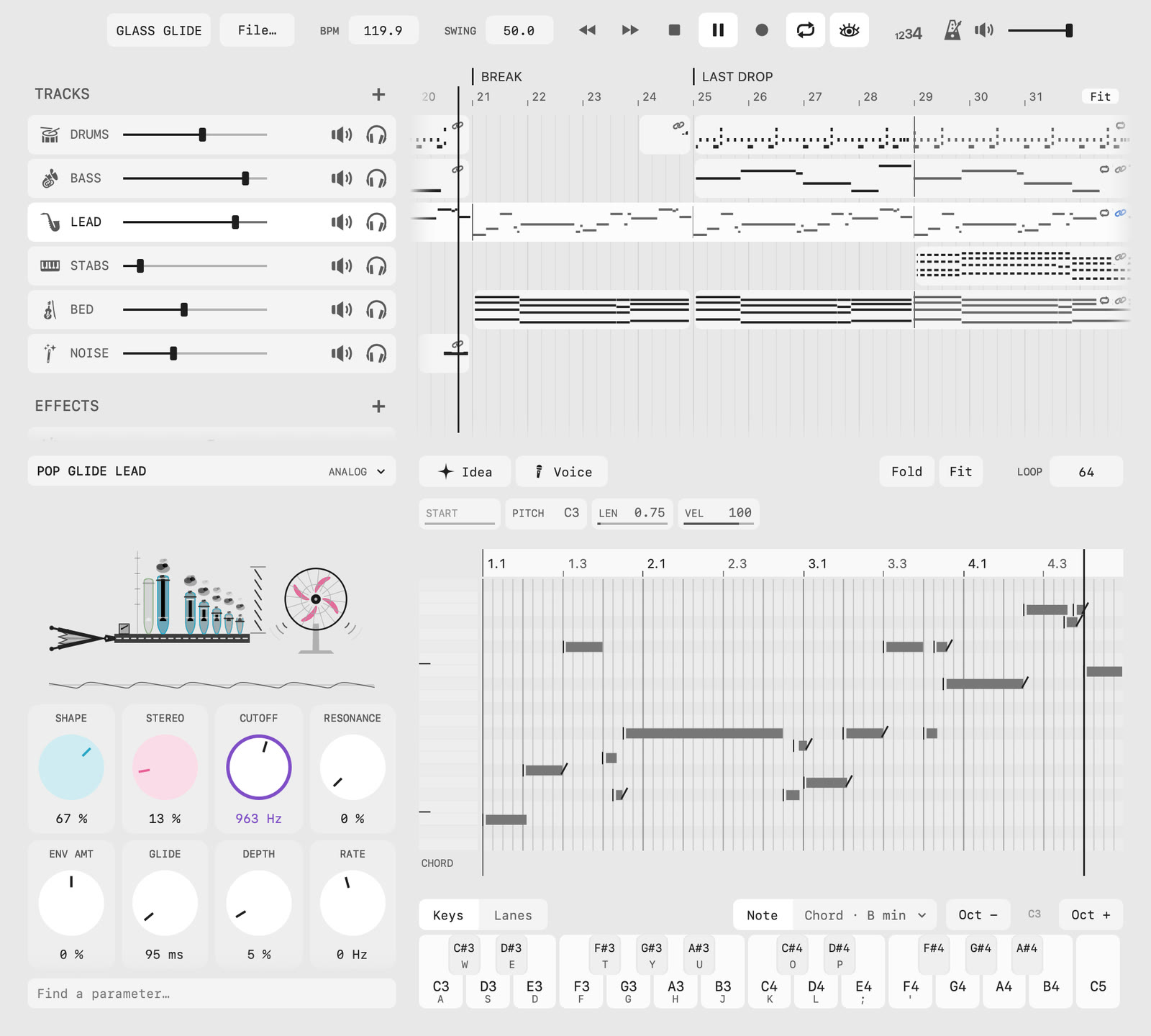Stop playback with the stop button
This screenshot has height=1036, width=1151.
[674, 30]
